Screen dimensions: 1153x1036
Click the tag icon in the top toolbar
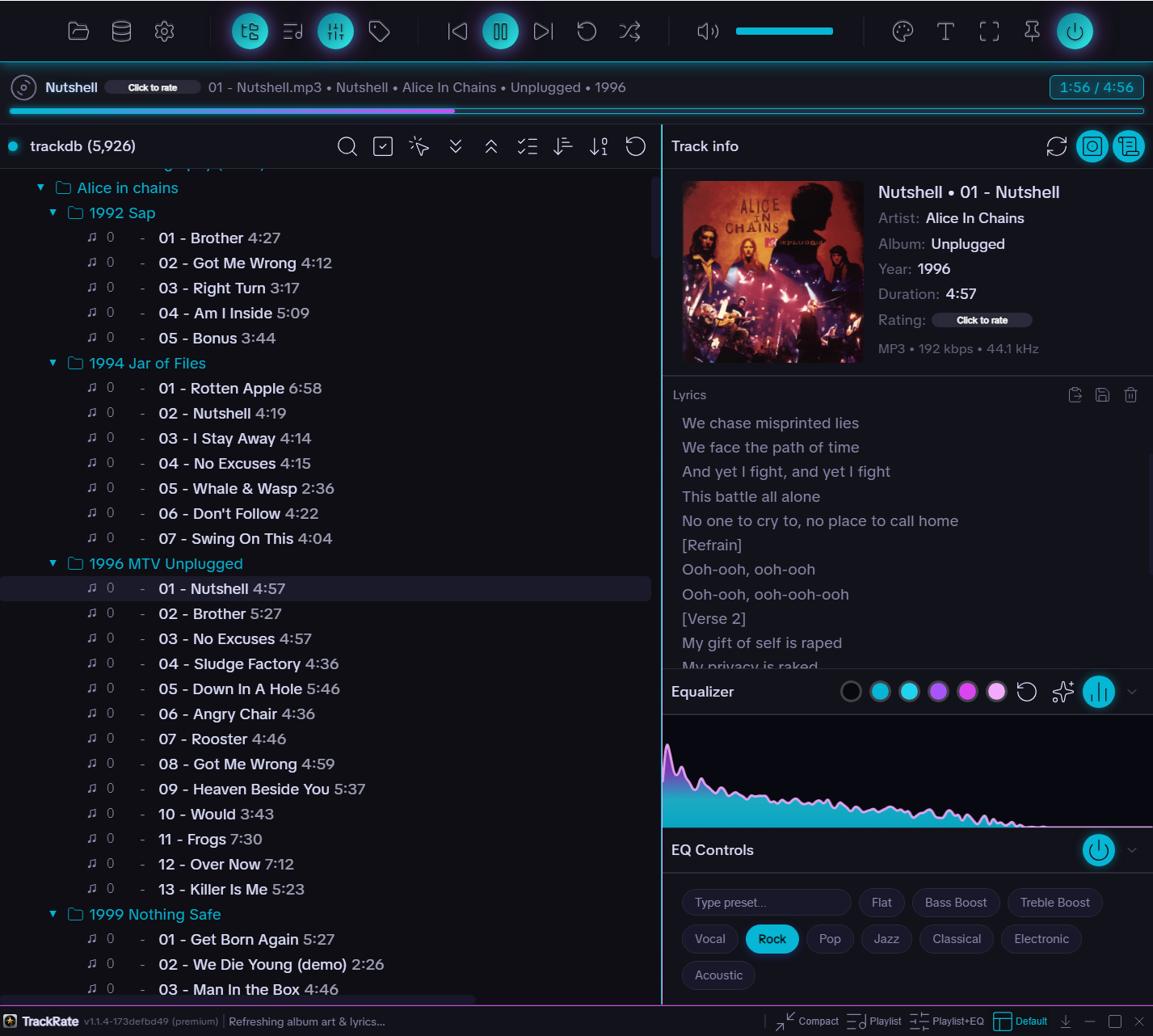tap(379, 31)
